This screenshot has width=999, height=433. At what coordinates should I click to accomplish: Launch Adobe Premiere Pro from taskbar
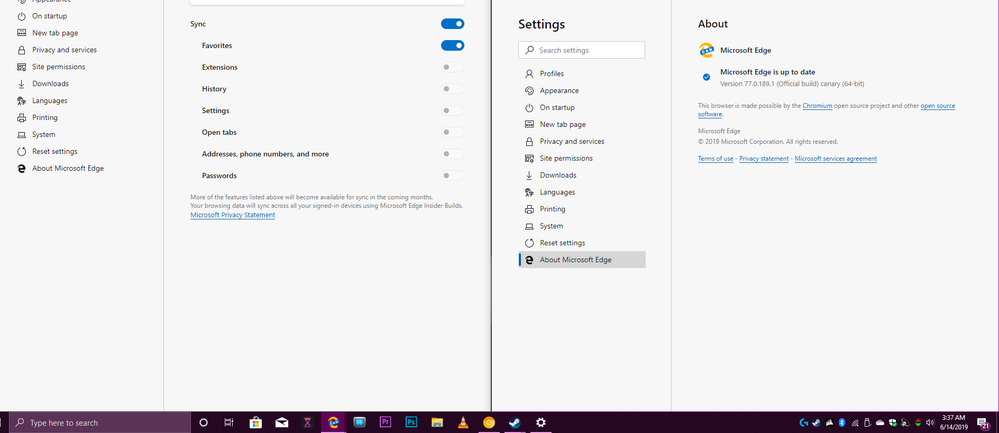[385, 422]
